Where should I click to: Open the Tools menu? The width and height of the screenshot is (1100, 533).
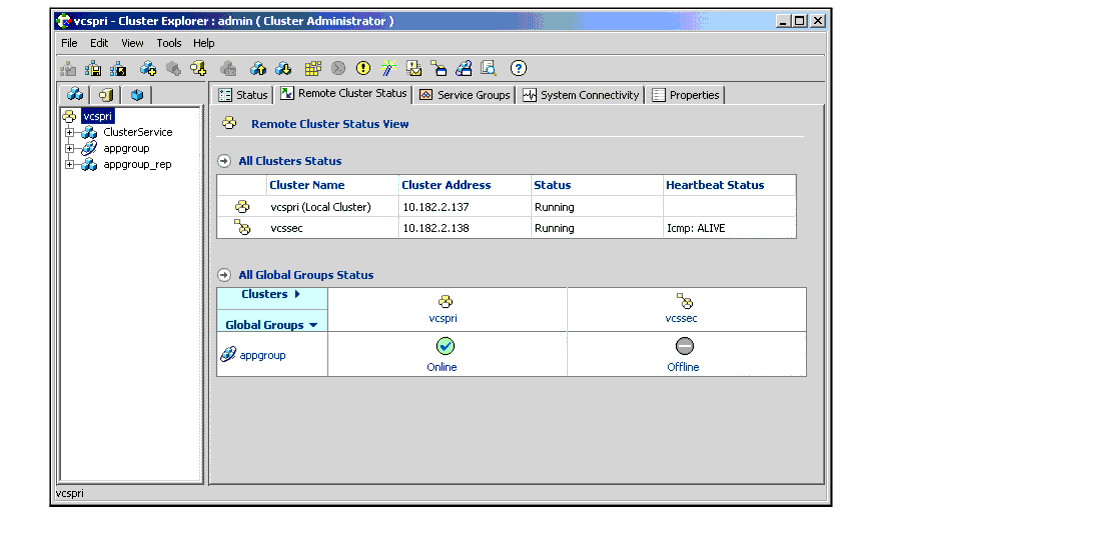click(169, 43)
